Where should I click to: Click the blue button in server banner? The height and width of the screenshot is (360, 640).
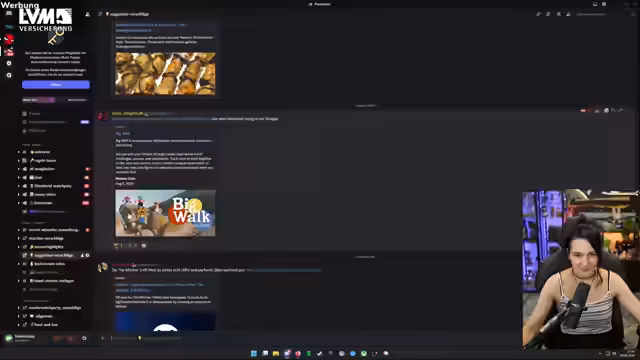tap(56, 84)
